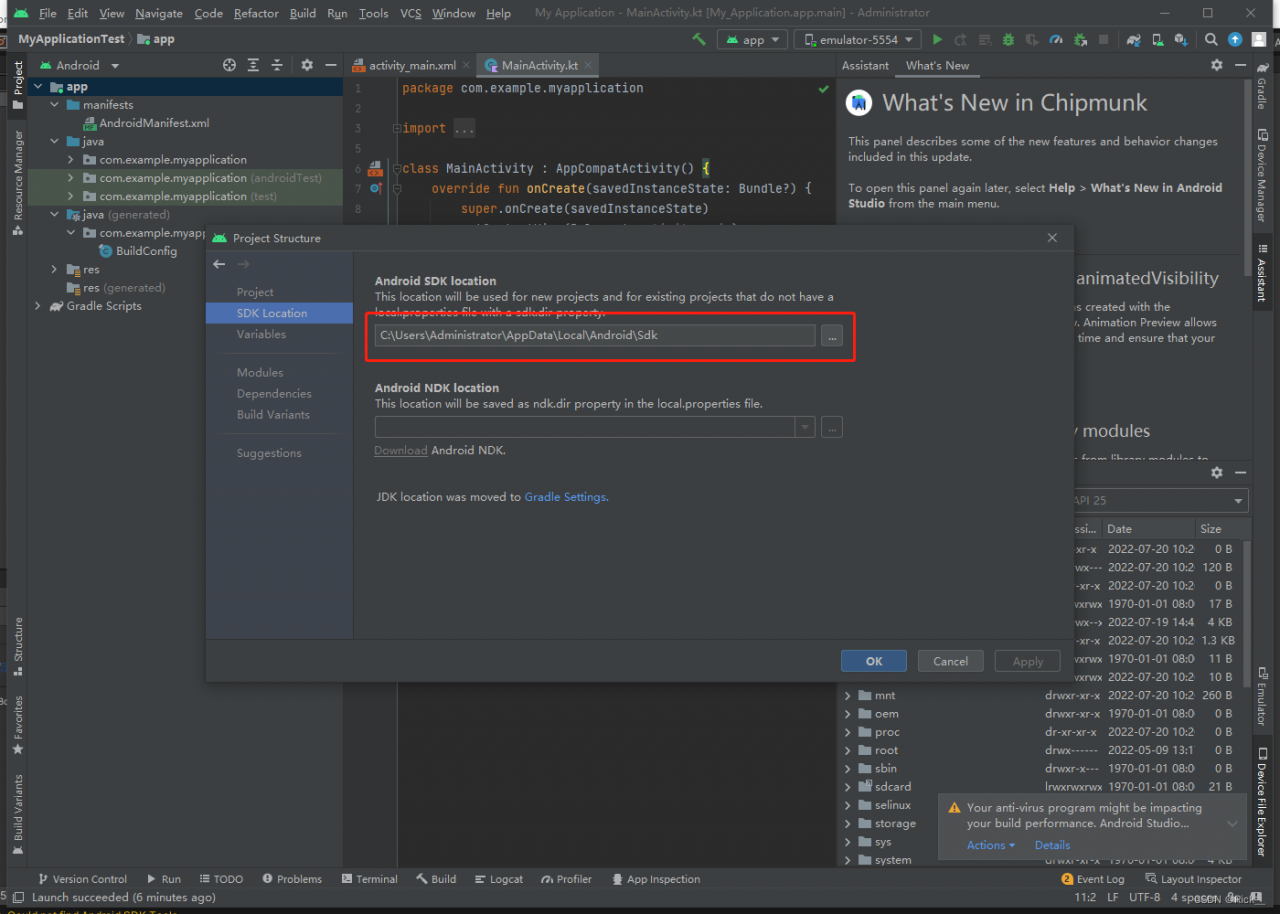Image resolution: width=1280 pixels, height=914 pixels.
Task: Run the app with green play icon
Action: (937, 39)
